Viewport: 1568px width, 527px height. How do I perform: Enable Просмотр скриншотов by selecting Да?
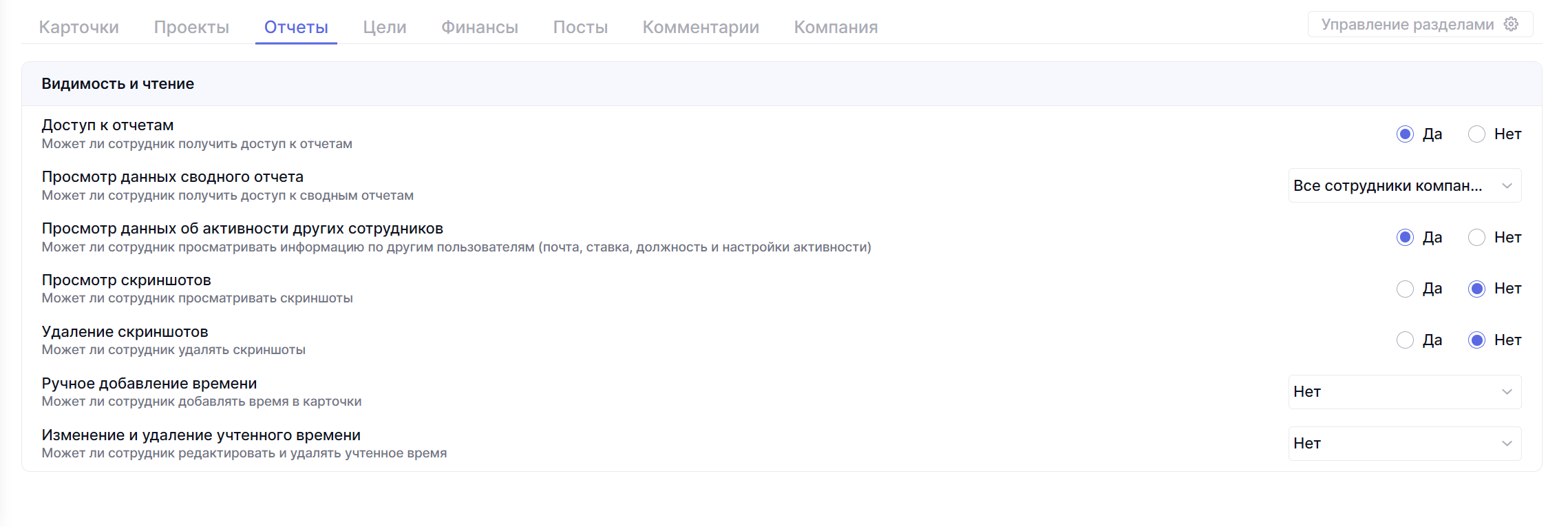tap(1405, 289)
